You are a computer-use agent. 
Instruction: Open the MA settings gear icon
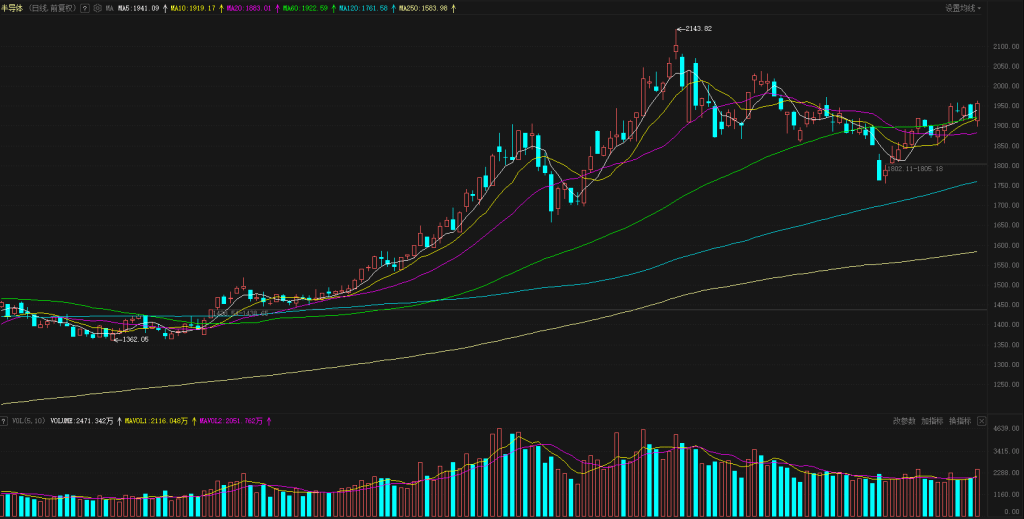click(96, 8)
